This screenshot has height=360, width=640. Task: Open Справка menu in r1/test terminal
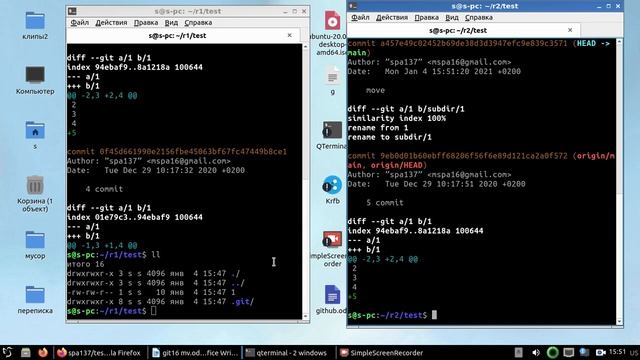198,22
